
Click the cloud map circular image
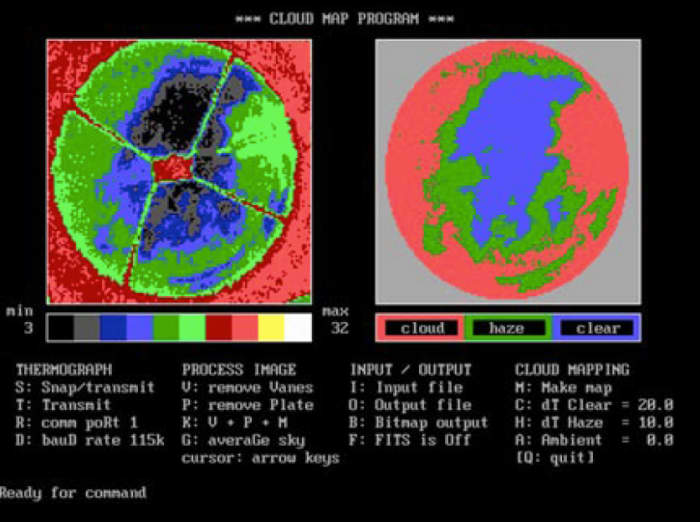tap(508, 171)
